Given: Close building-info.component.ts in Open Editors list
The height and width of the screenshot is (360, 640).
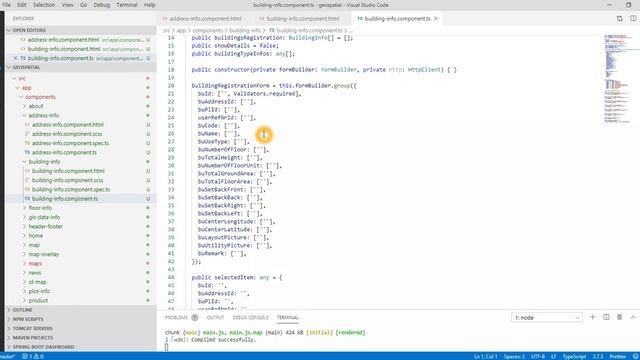Looking at the screenshot, I should pos(16,58).
